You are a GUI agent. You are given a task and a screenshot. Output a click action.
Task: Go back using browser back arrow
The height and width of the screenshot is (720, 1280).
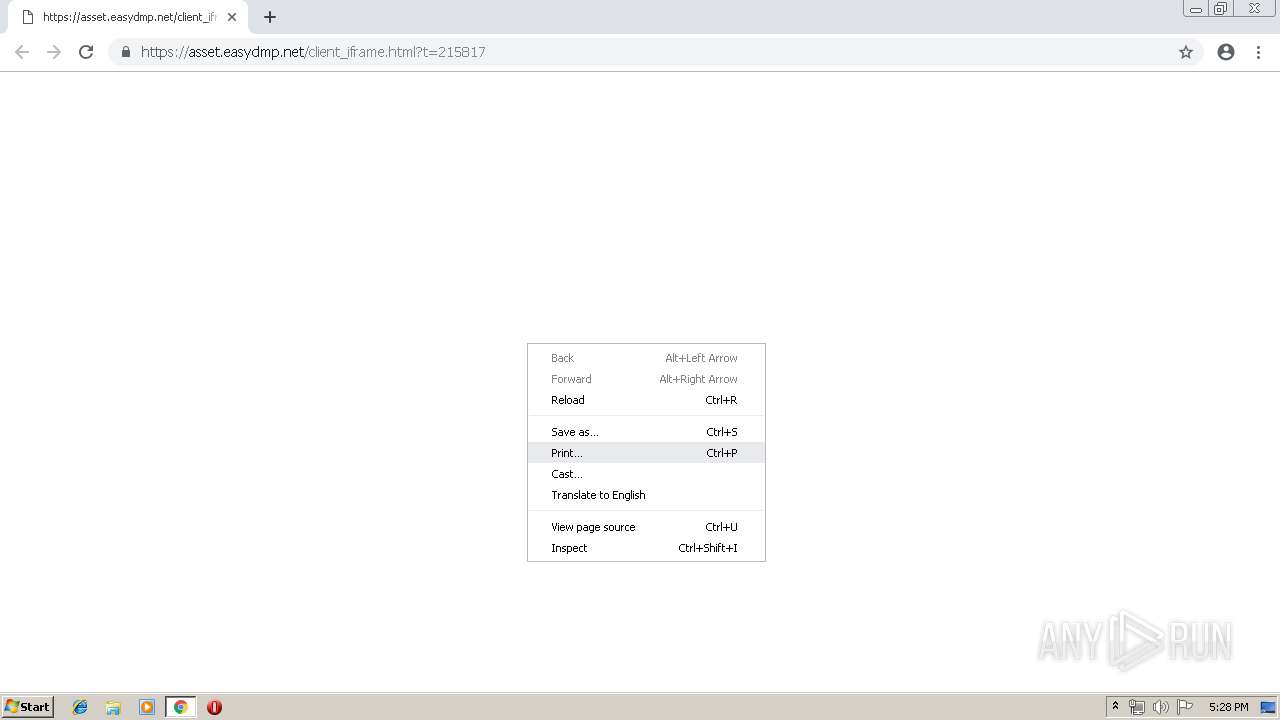click(22, 52)
